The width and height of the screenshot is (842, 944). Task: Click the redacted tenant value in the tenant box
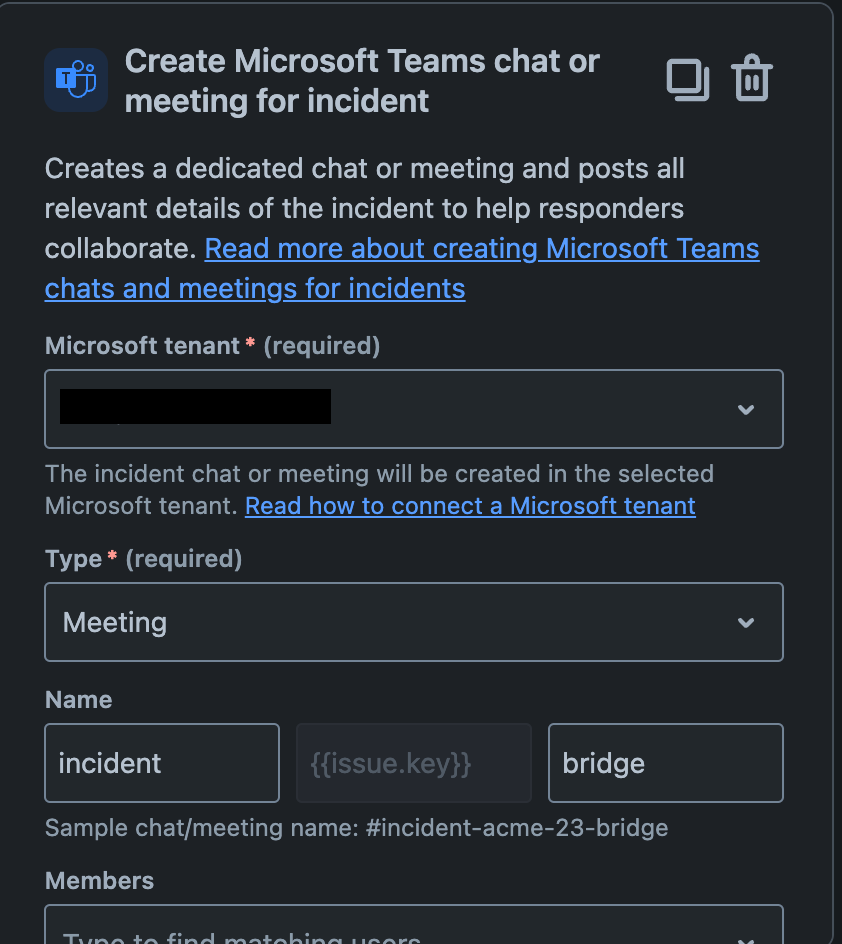195,407
